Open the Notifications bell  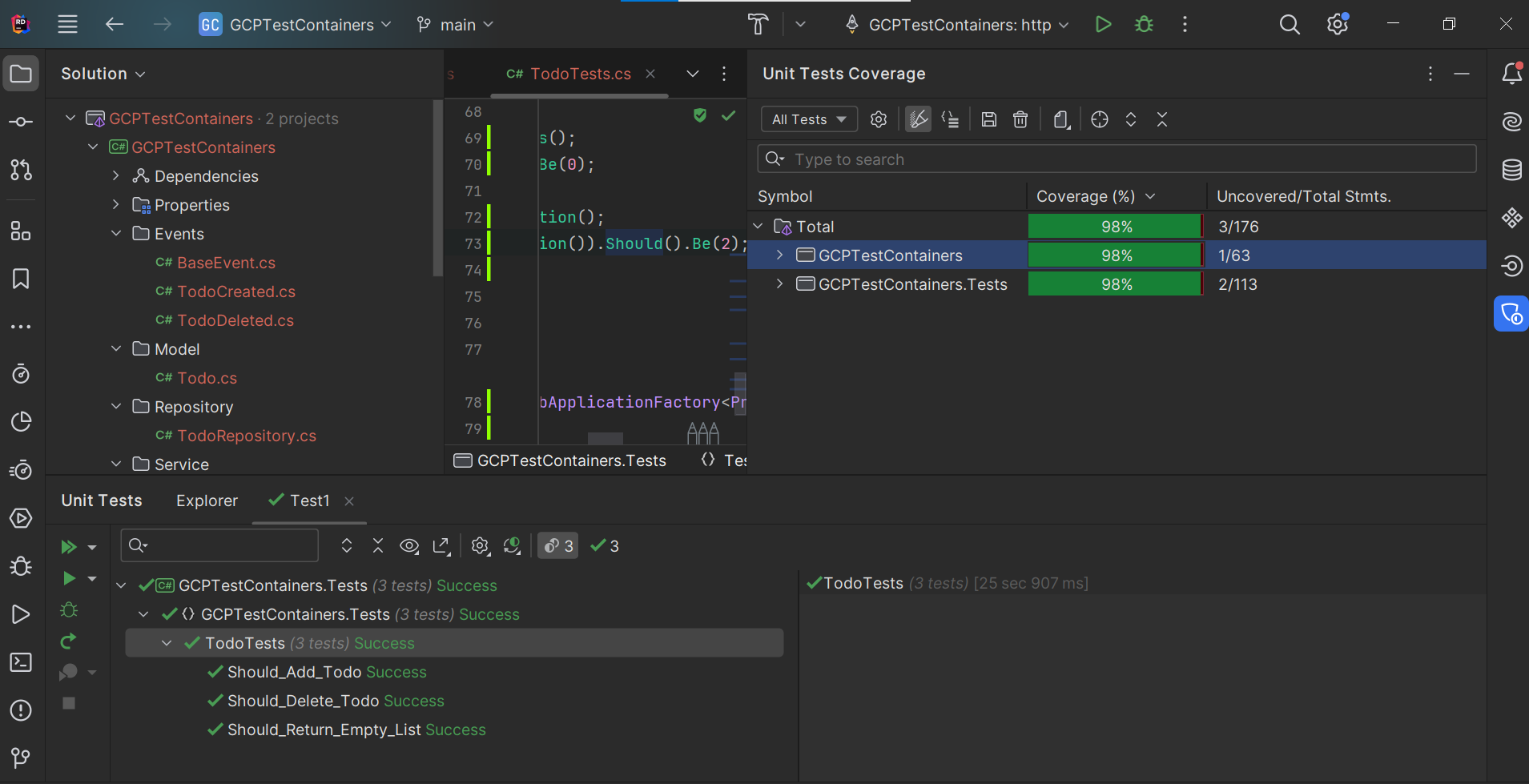[x=1511, y=74]
